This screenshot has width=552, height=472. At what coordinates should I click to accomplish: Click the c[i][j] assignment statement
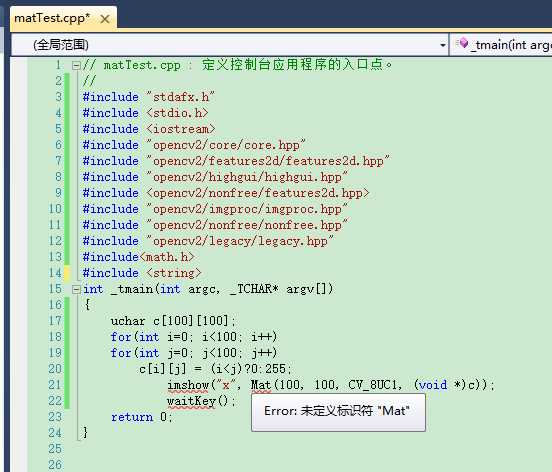pos(215,369)
